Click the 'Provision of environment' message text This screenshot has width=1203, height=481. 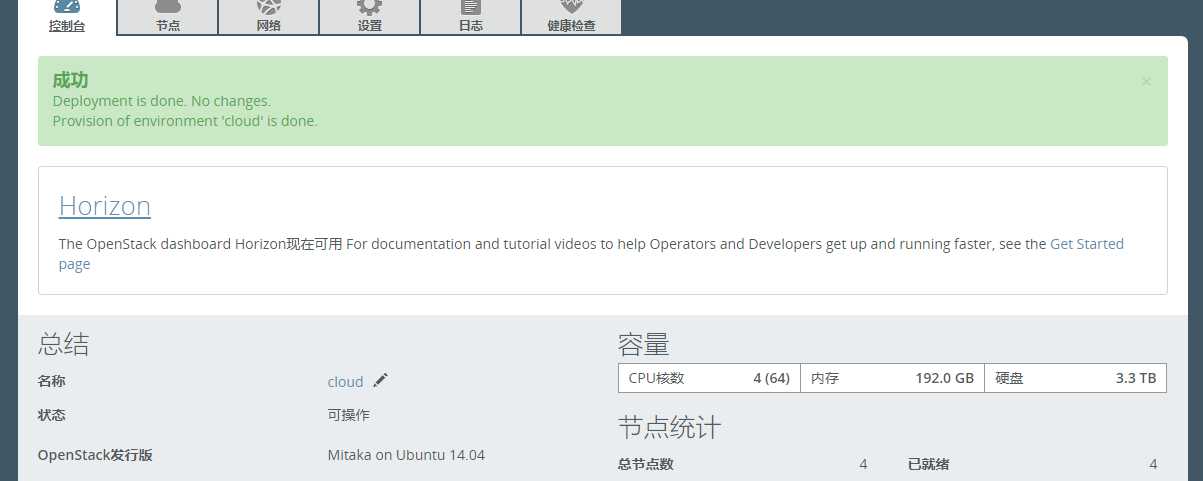pyautogui.click(x=185, y=121)
